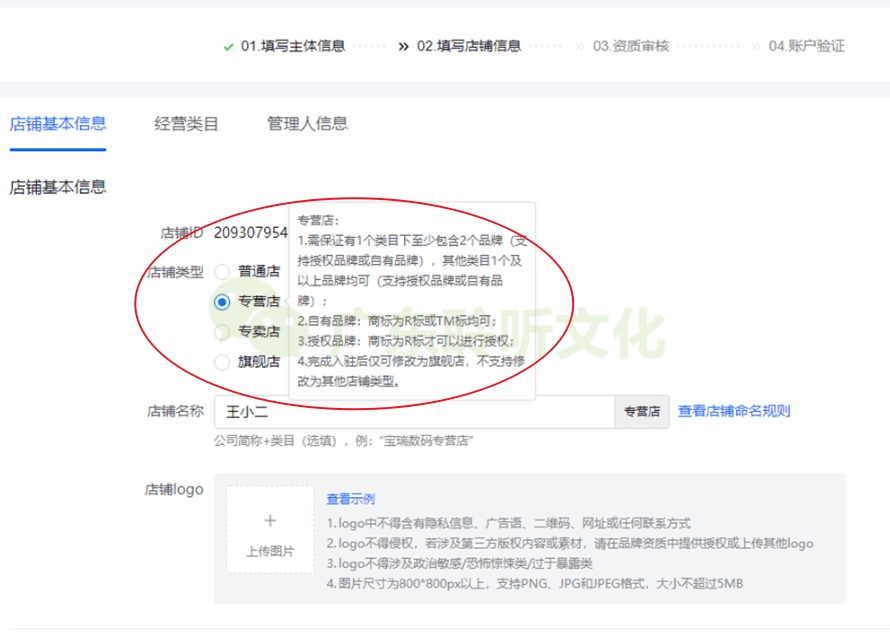This screenshot has width=890, height=633.
Task: Go back to step 01.填写主体信息
Action: click(292, 46)
